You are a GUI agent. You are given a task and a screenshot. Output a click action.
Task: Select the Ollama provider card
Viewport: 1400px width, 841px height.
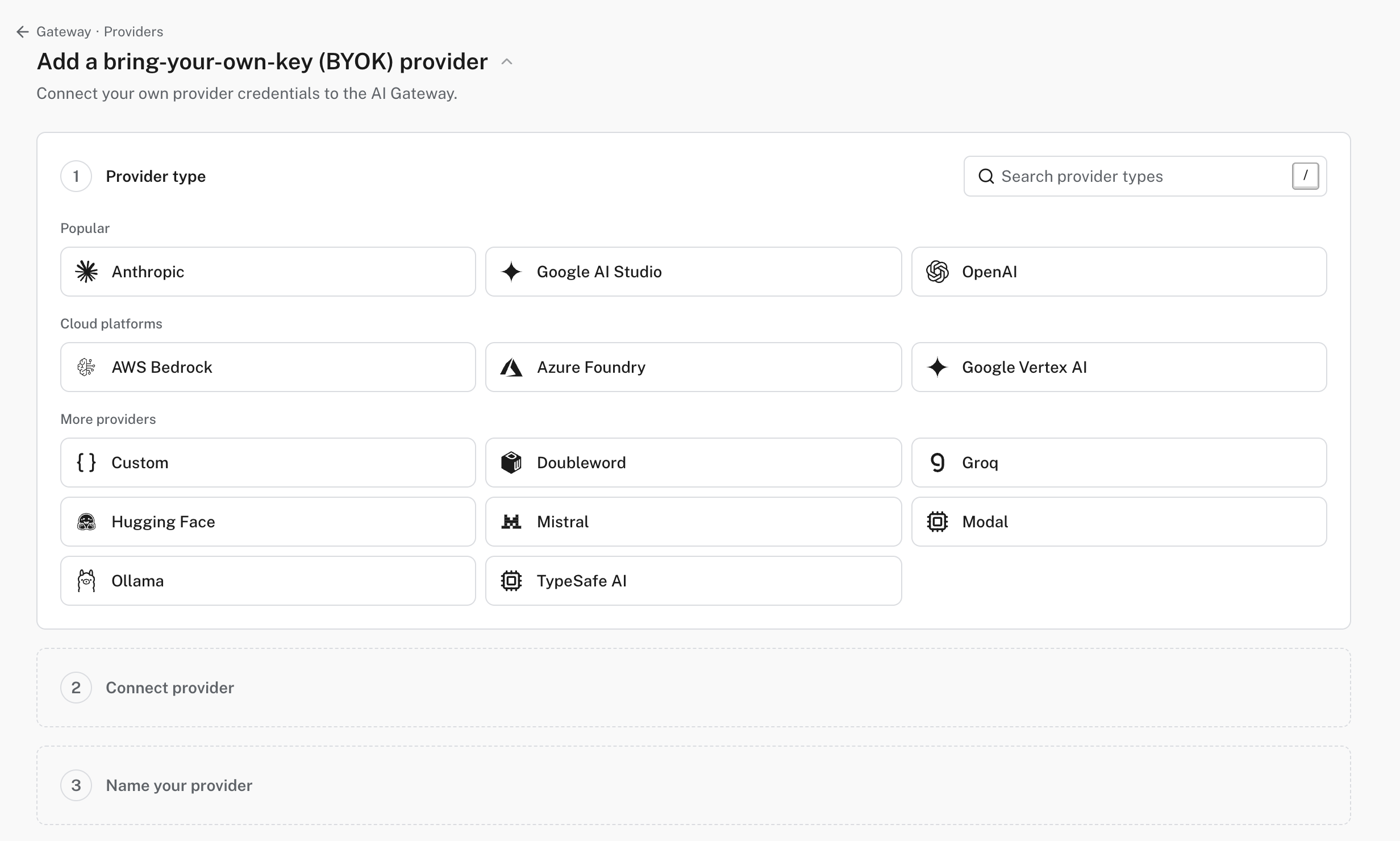coord(268,581)
